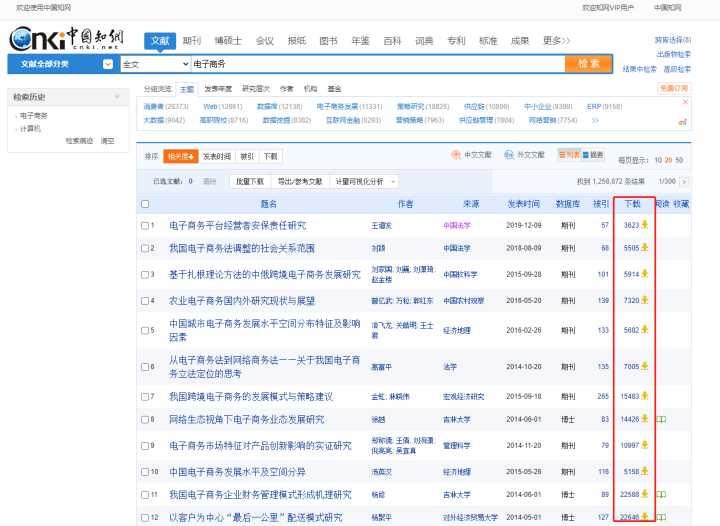Tick checkbox for result row 1

145,225
